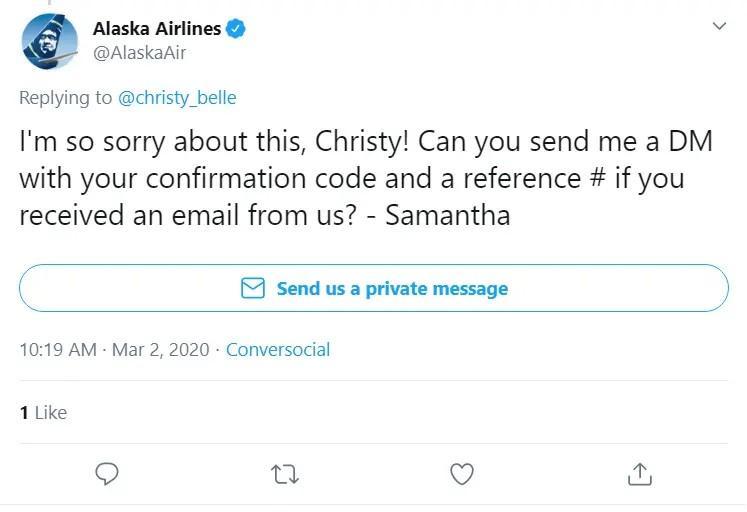View who liked via 1 Like

(43, 412)
